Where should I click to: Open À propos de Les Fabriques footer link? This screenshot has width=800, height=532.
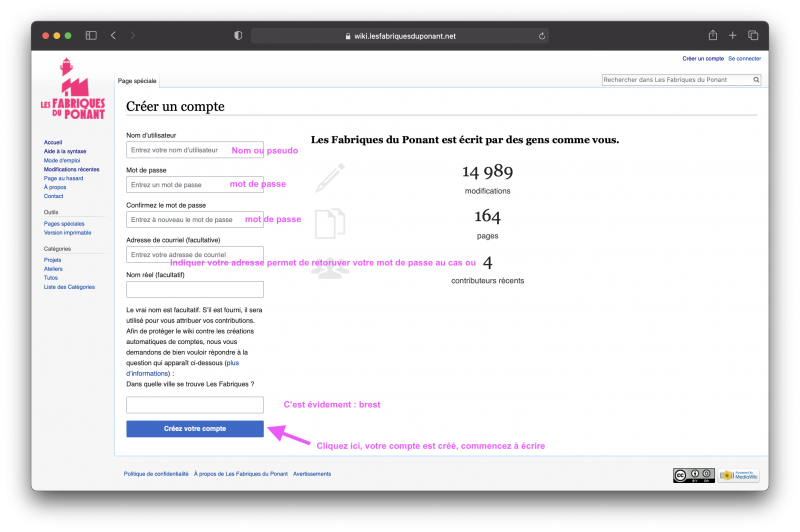point(240,474)
